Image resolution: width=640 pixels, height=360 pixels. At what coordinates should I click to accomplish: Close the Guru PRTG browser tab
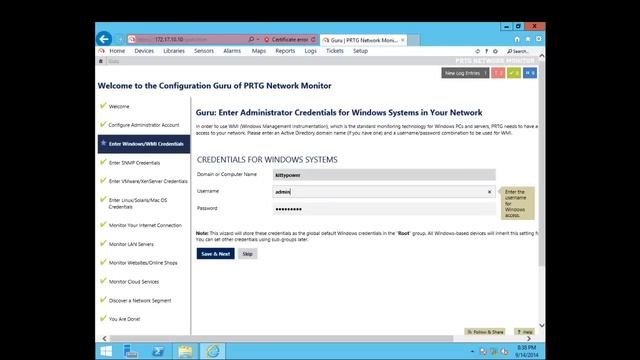(x=402, y=40)
